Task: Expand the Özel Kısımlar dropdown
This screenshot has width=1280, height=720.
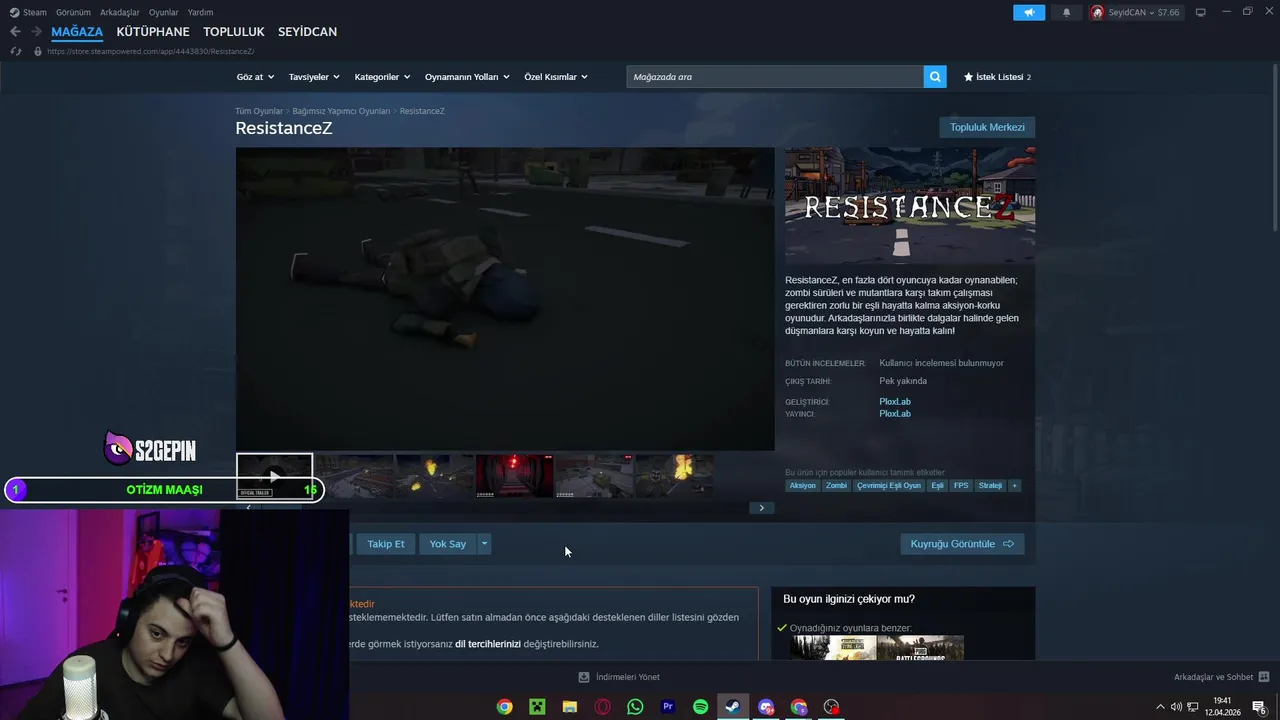Action: tap(556, 77)
